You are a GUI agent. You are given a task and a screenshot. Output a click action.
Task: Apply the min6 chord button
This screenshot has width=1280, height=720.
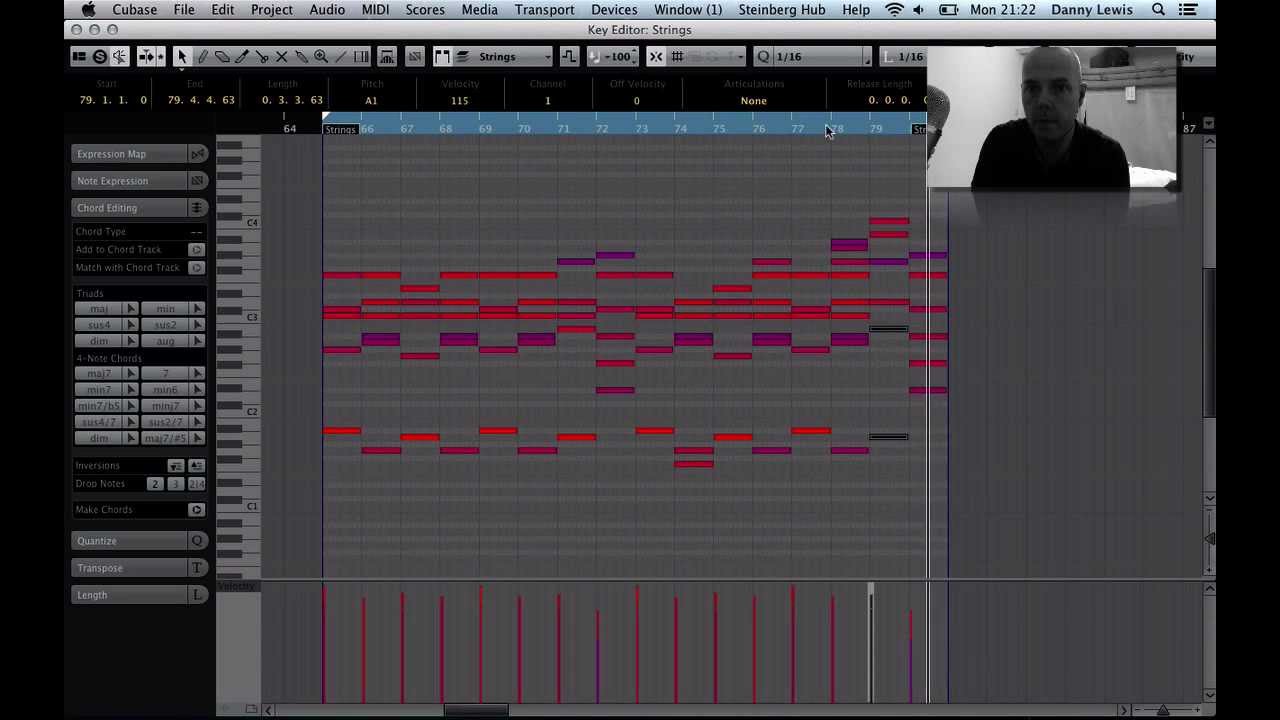pyautogui.click(x=165, y=390)
